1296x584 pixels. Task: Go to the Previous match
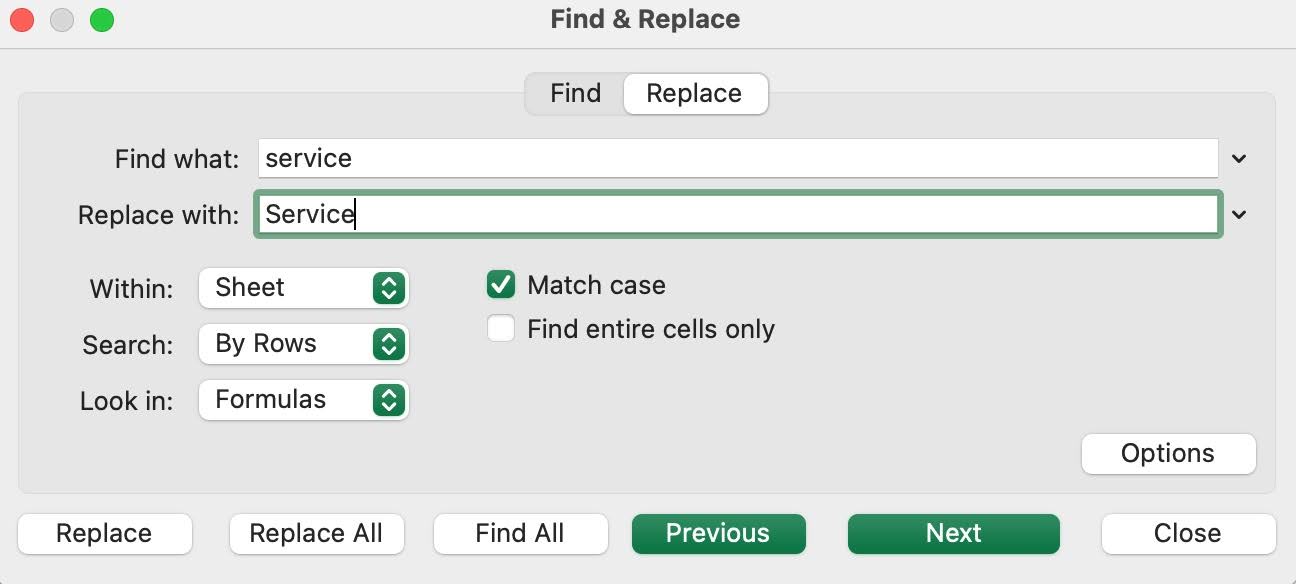pyautogui.click(x=718, y=533)
